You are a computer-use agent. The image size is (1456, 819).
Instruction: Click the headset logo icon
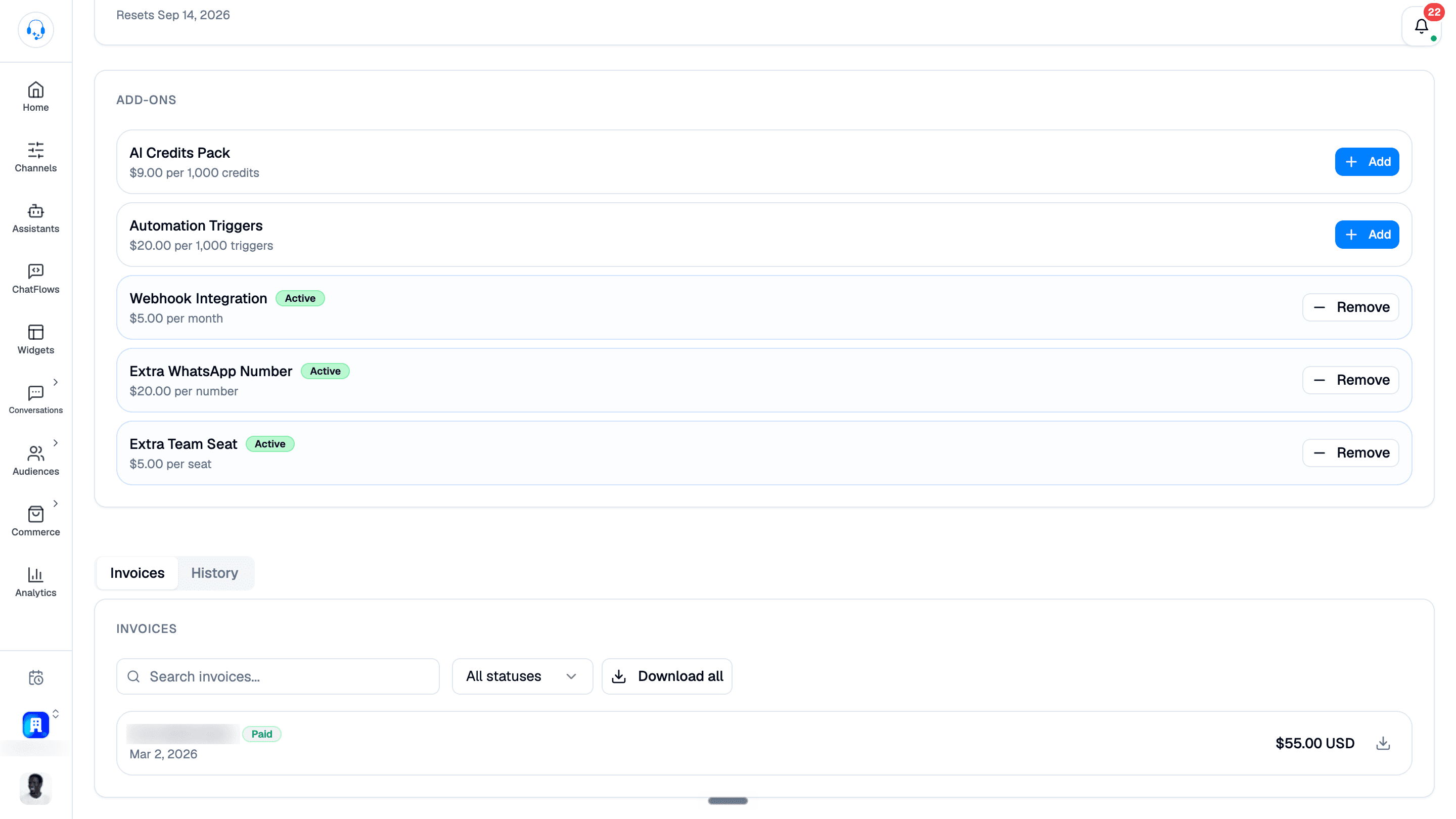35,29
